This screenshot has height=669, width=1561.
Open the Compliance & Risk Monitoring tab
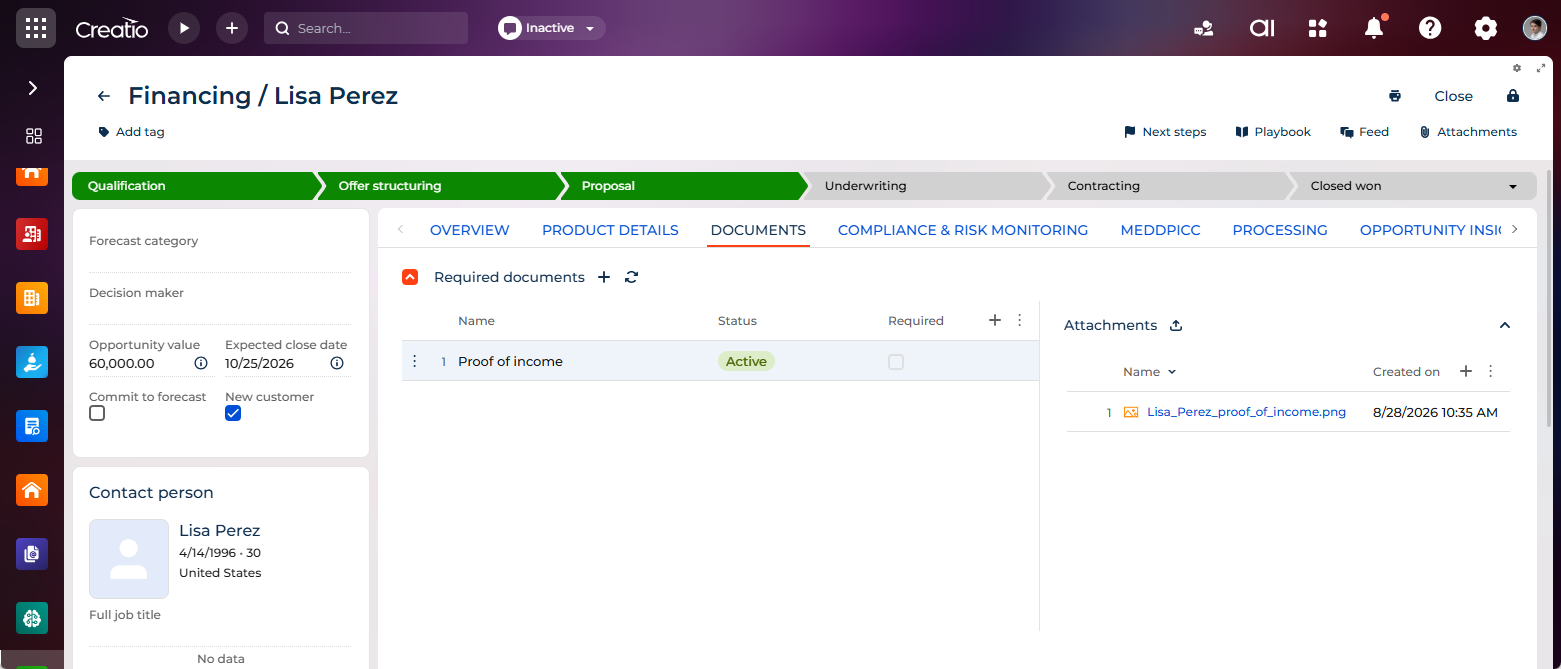(x=963, y=230)
